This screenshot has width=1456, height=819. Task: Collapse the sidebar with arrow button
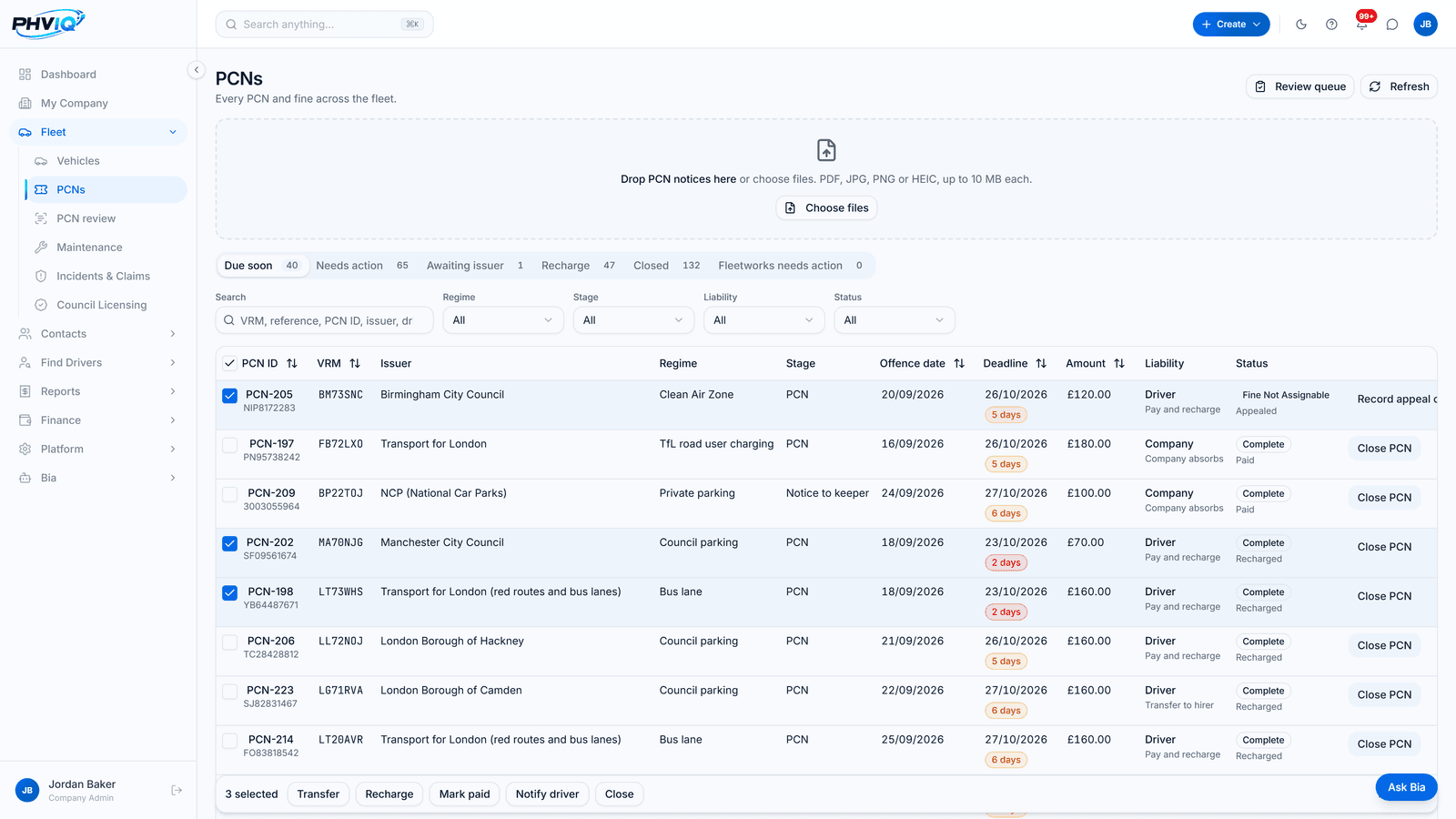pyautogui.click(x=196, y=70)
